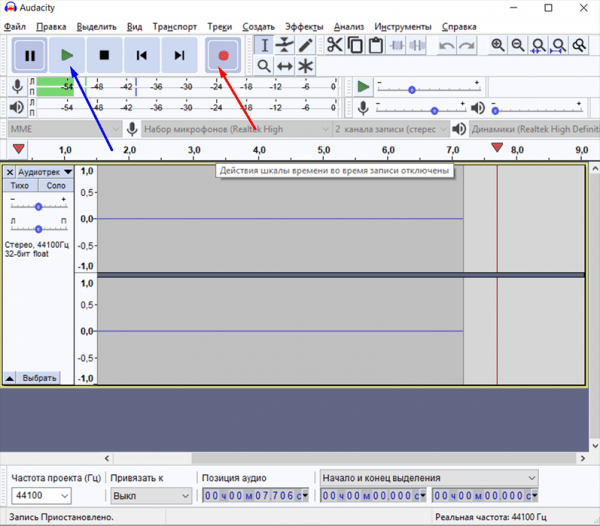Click the Undo arrow
This screenshot has width=600, height=526.
click(x=447, y=45)
